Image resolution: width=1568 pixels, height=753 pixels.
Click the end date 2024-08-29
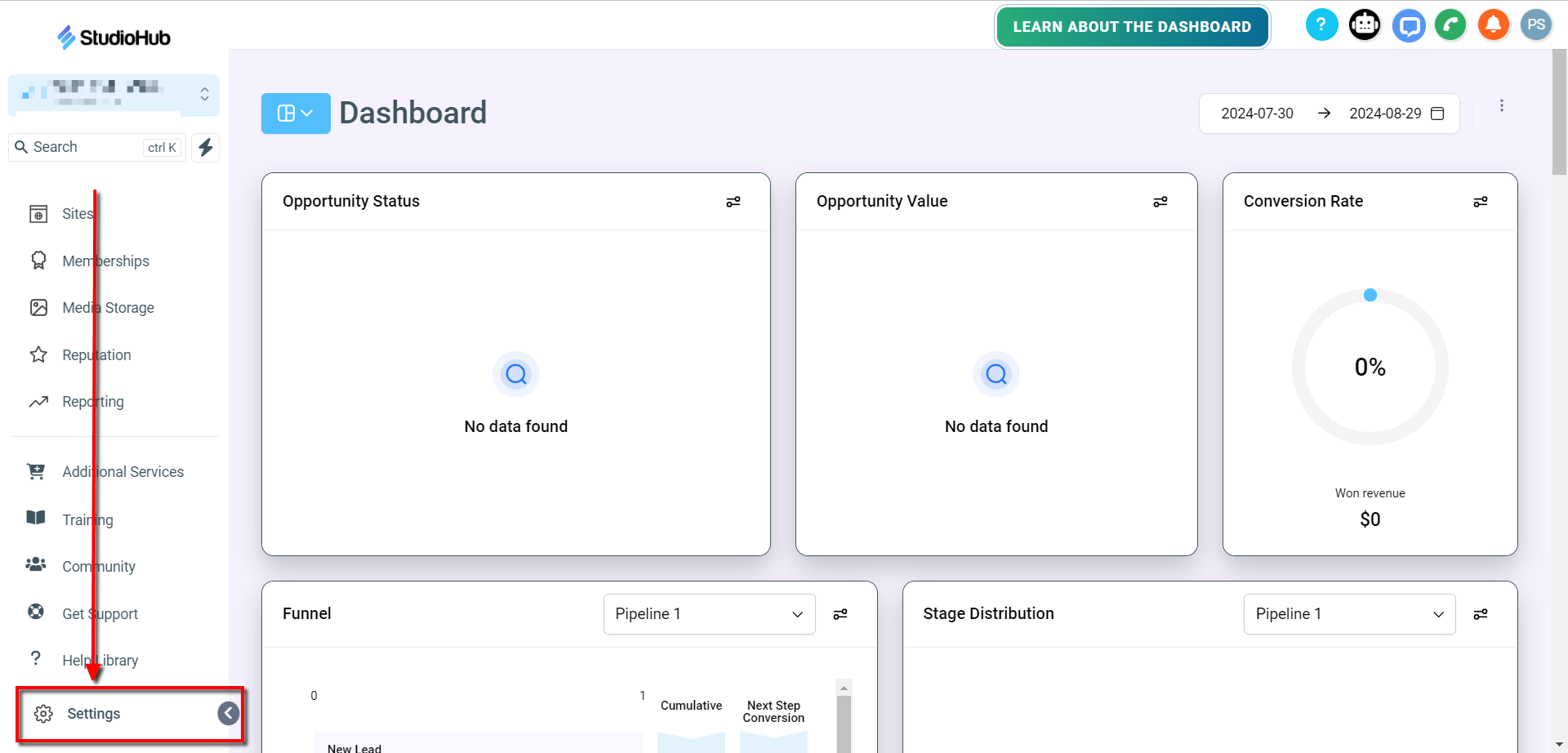tap(1385, 114)
